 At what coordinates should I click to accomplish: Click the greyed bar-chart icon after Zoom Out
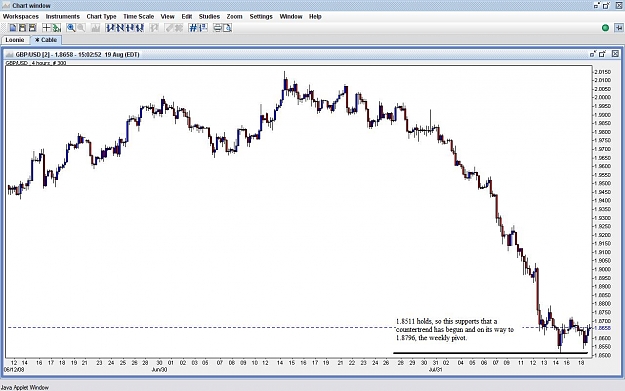click(96, 28)
